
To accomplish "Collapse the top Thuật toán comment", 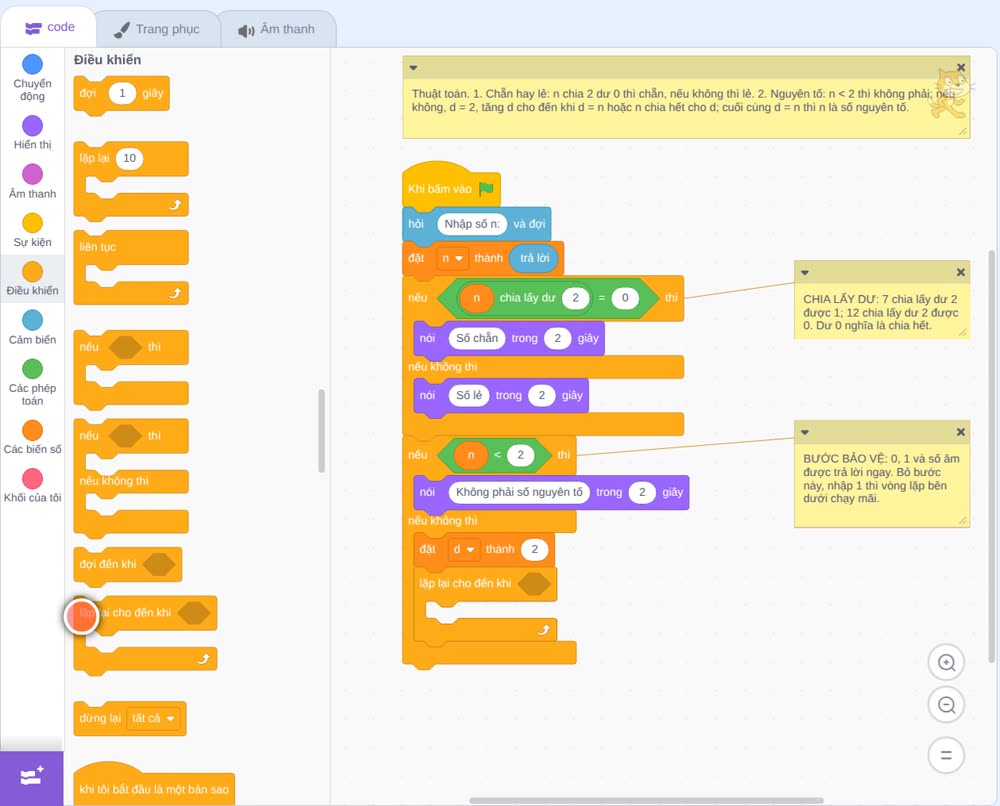I will click(413, 68).
